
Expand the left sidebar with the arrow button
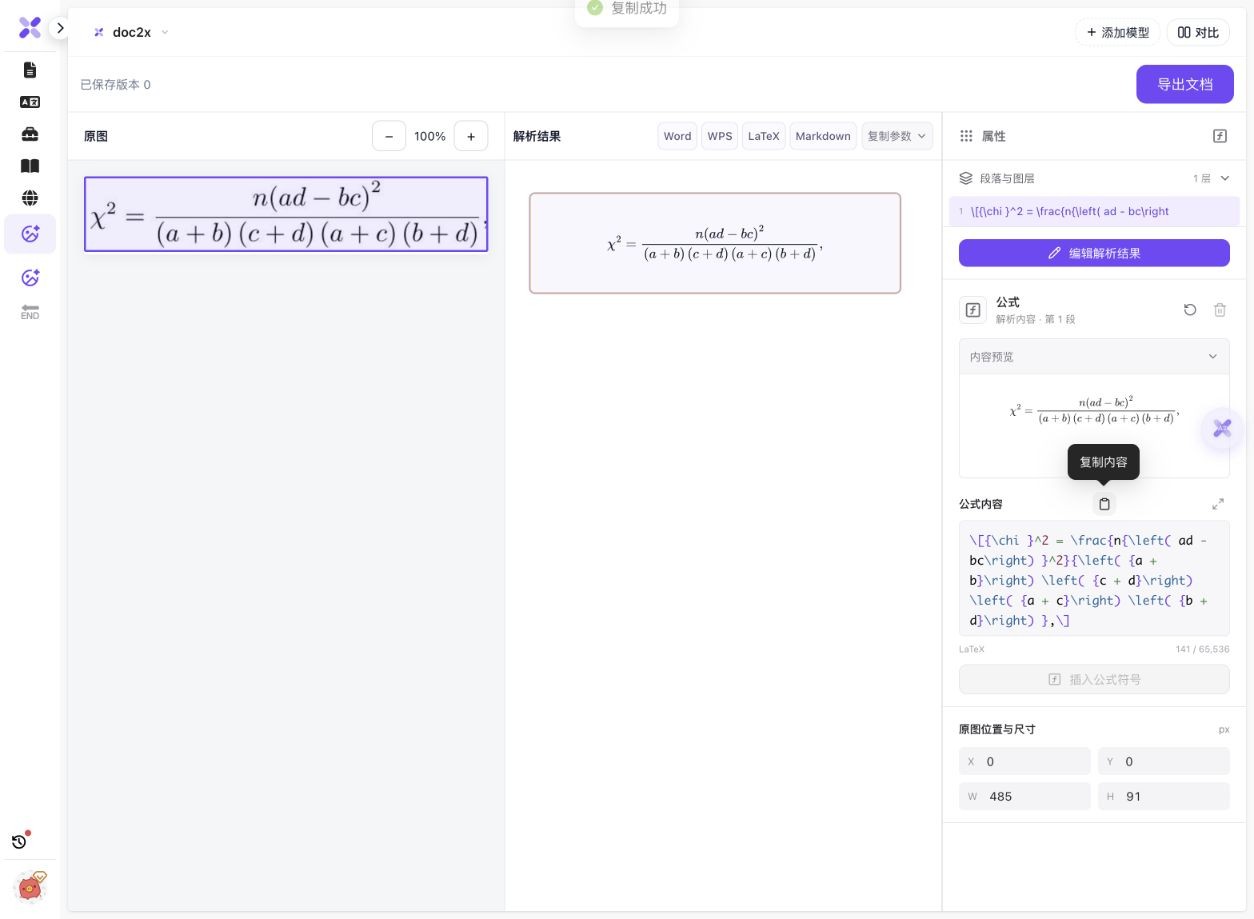point(60,28)
